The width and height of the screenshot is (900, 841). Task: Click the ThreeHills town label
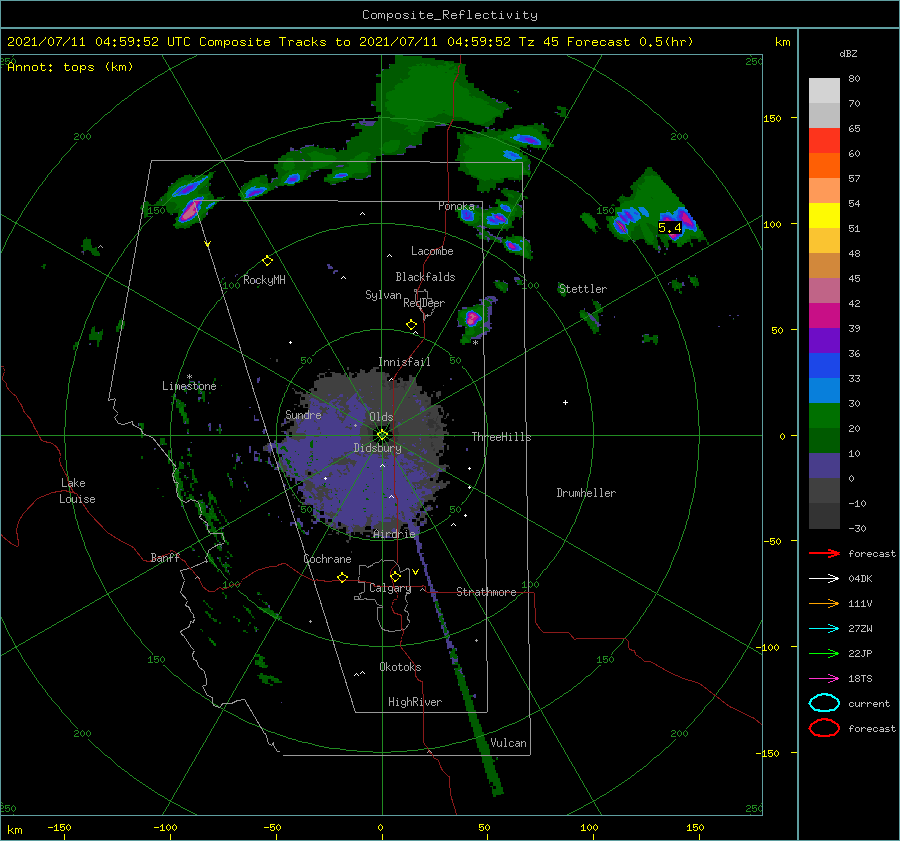coord(501,437)
